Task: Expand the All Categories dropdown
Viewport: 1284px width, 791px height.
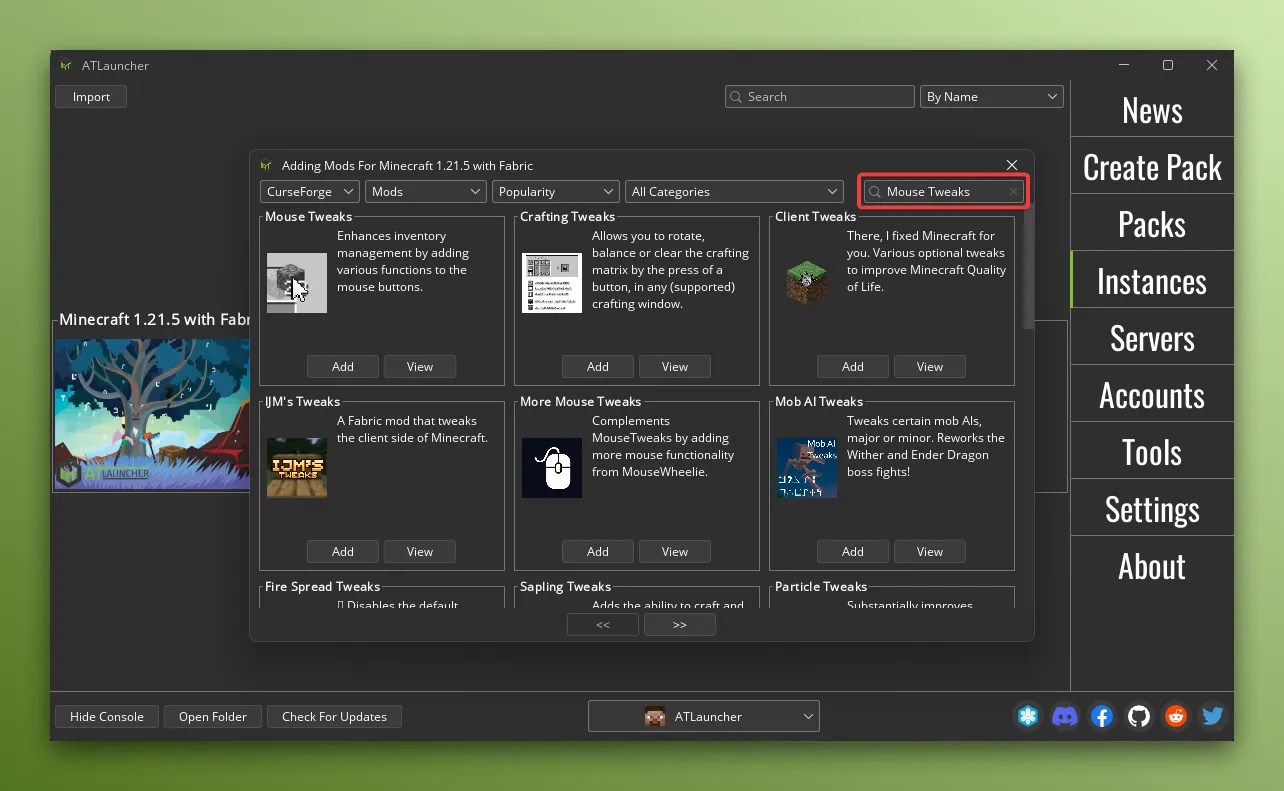Action: pos(735,192)
